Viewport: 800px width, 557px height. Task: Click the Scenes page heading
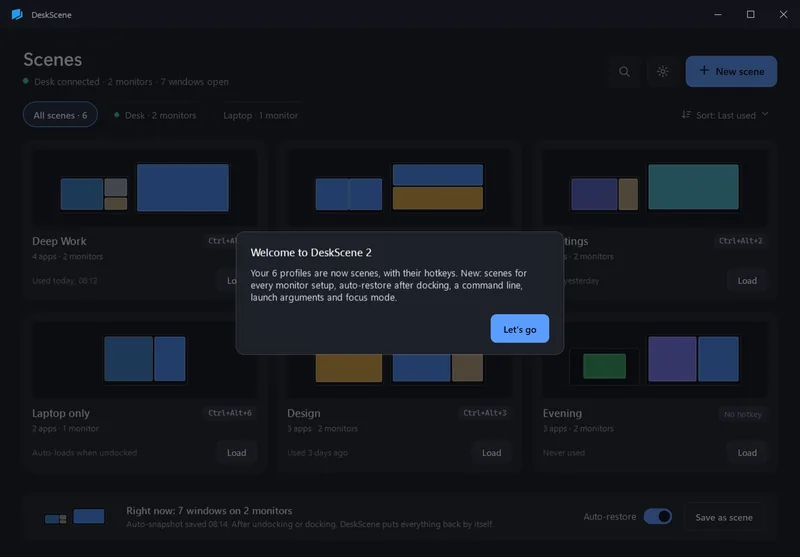tap(53, 60)
